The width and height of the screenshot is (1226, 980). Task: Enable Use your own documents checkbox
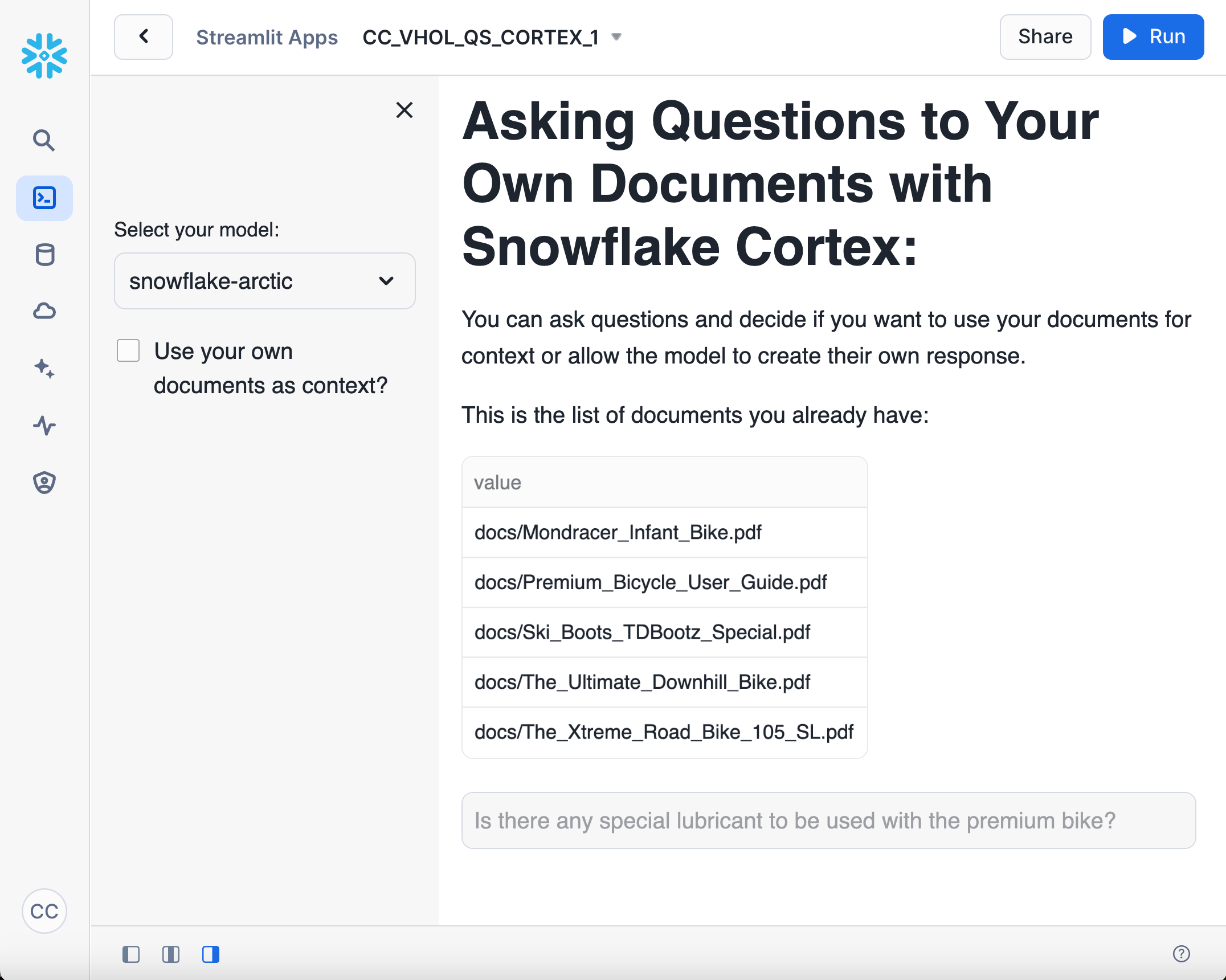pyautogui.click(x=128, y=350)
